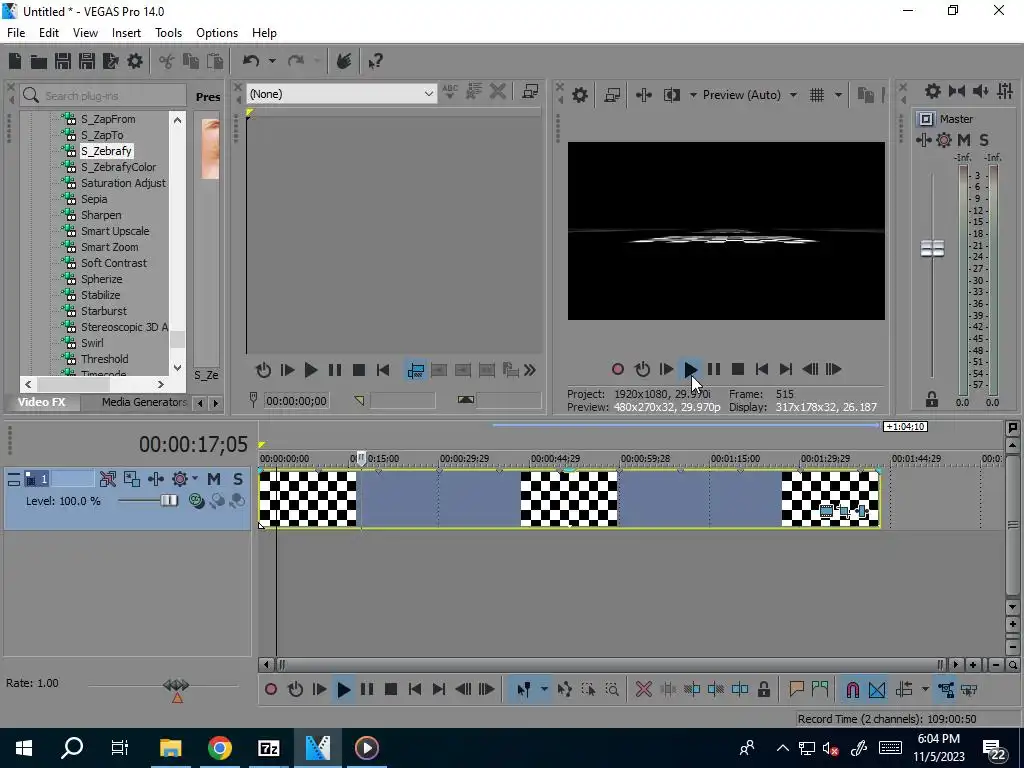
Task: Open Video Output FX in preview toolbar
Action: [x=643, y=95]
